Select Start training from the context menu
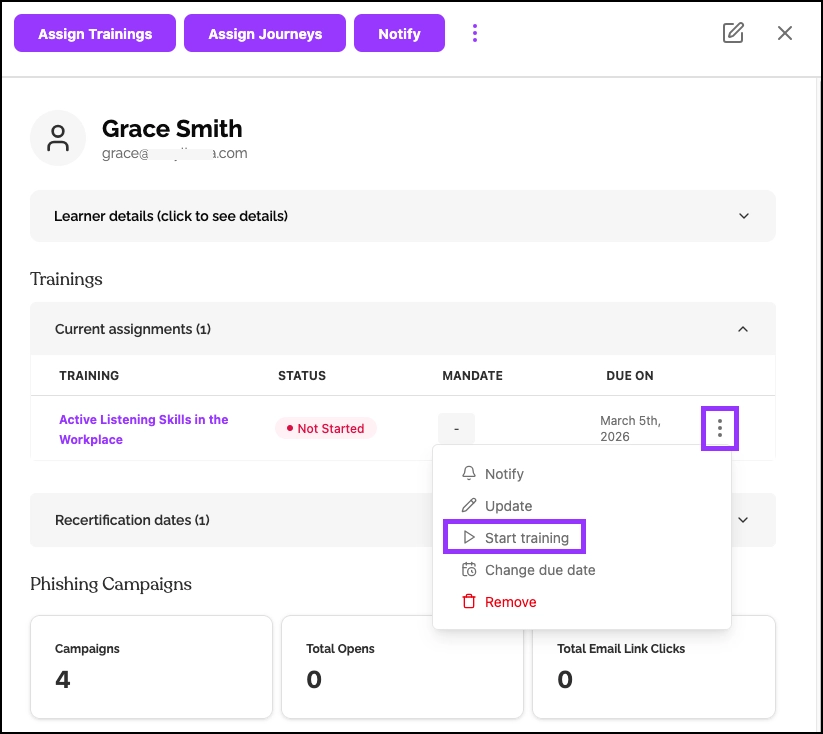Screen dimensions: 823x734 [526, 538]
